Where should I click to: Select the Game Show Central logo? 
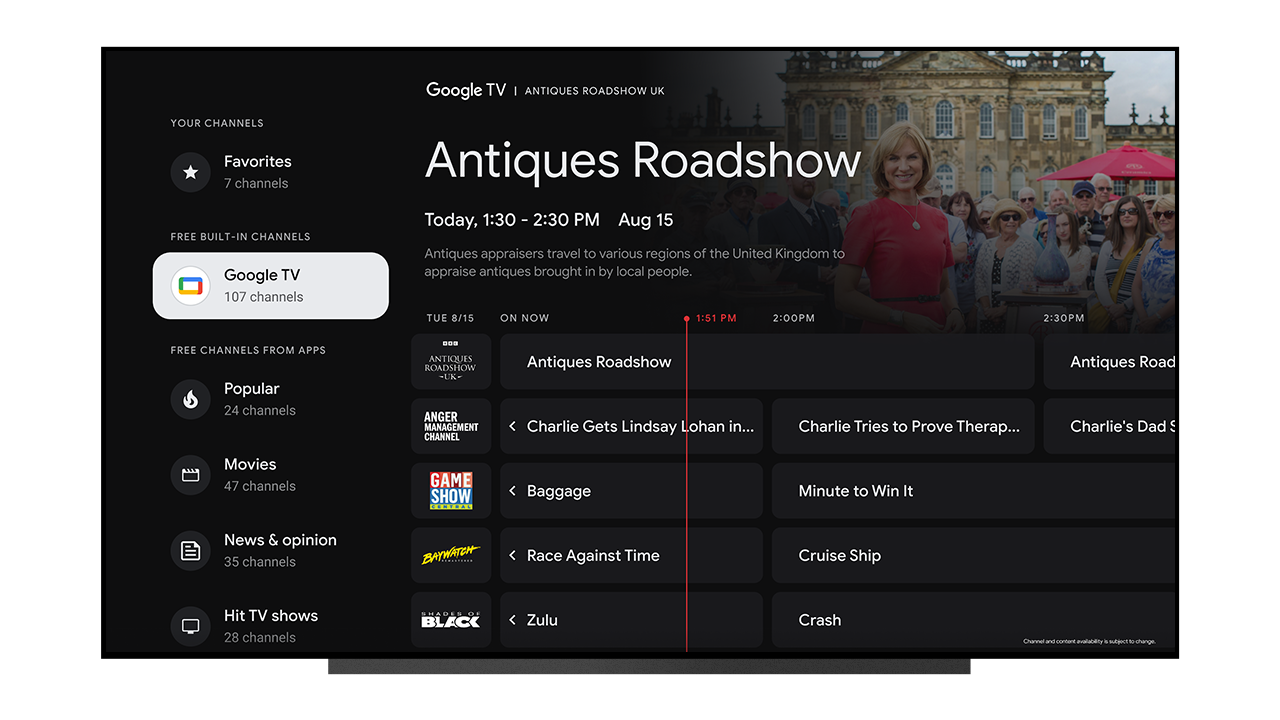point(451,490)
